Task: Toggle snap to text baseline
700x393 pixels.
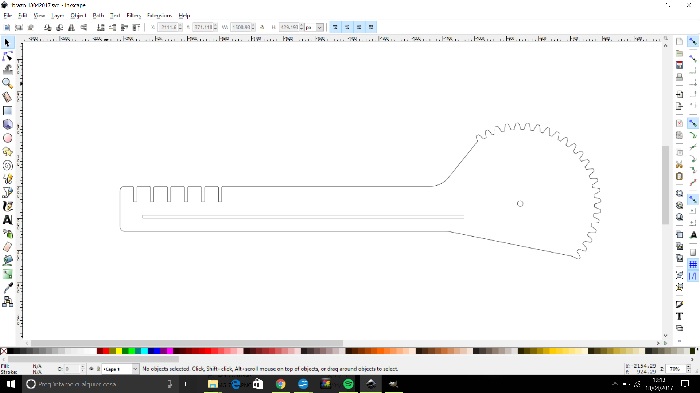Action: point(693,235)
